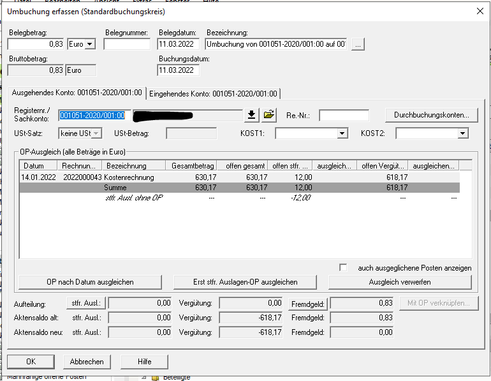Switch to the Ausgehendes Konto tab
Viewport: 491px width, 381px height.
tap(77, 93)
